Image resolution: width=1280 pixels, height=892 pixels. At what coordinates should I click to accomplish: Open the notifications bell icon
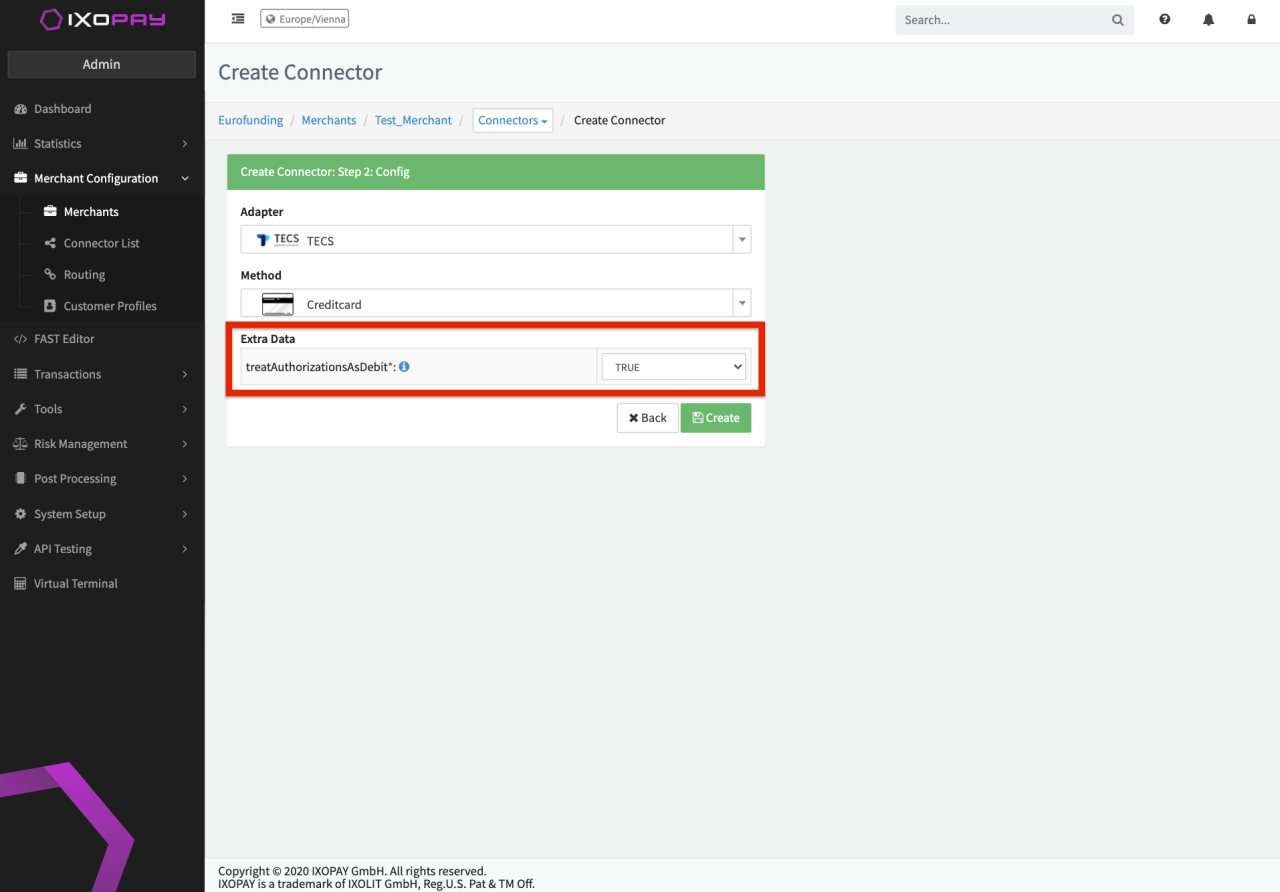(1208, 19)
